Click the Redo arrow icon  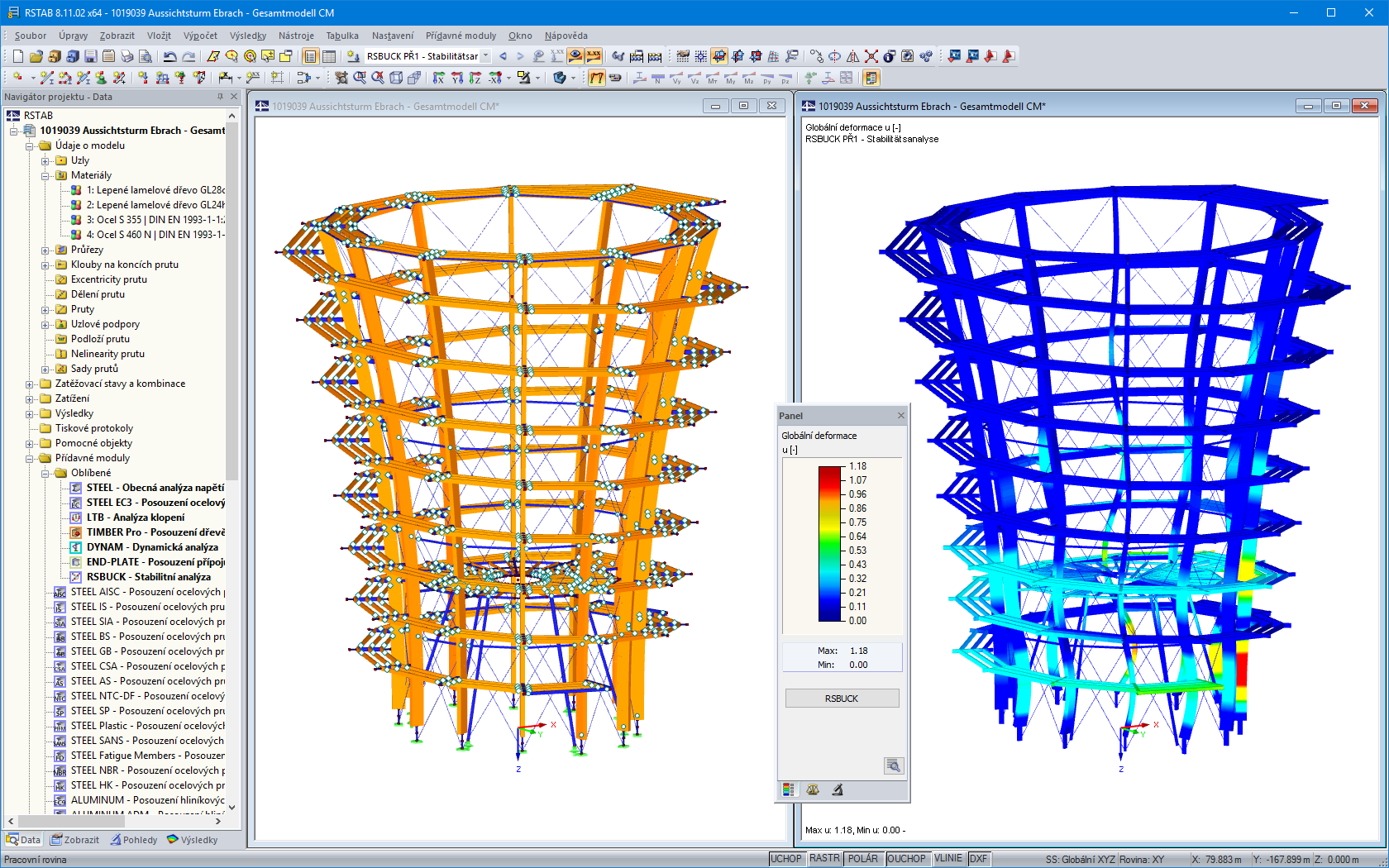(189, 56)
